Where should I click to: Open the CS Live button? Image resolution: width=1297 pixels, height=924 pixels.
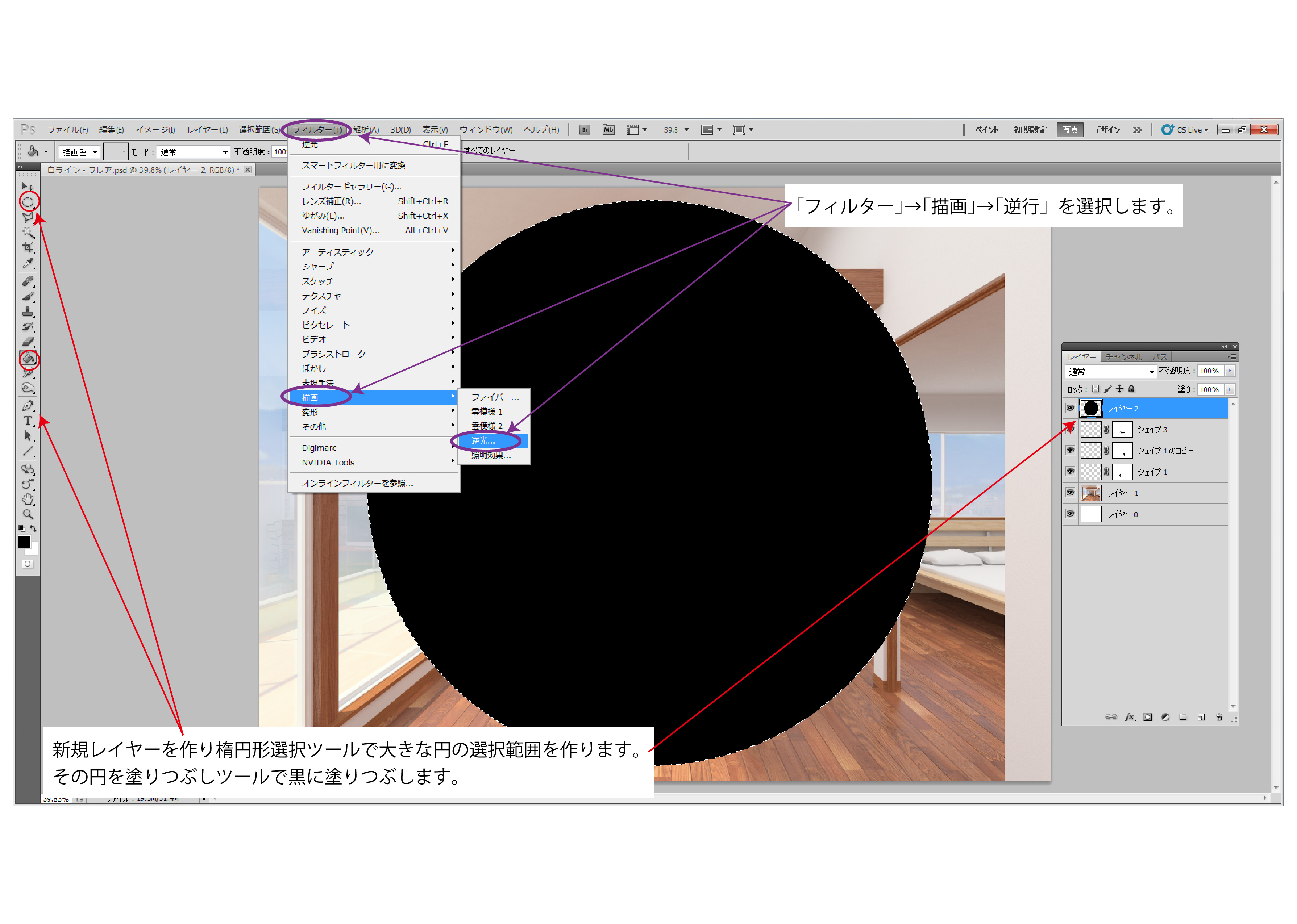click(x=1186, y=130)
